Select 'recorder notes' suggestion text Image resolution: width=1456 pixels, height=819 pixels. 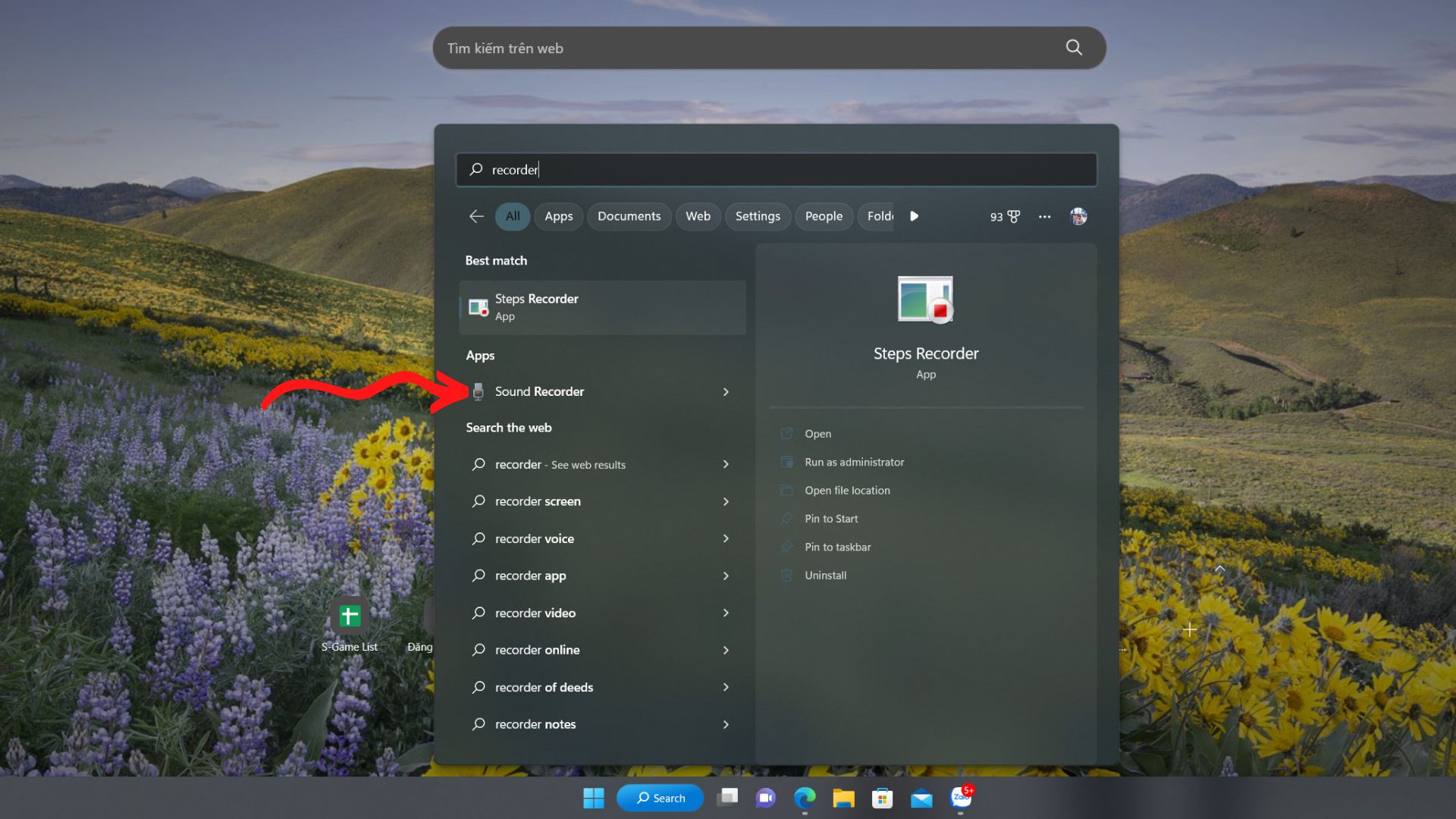(x=535, y=724)
